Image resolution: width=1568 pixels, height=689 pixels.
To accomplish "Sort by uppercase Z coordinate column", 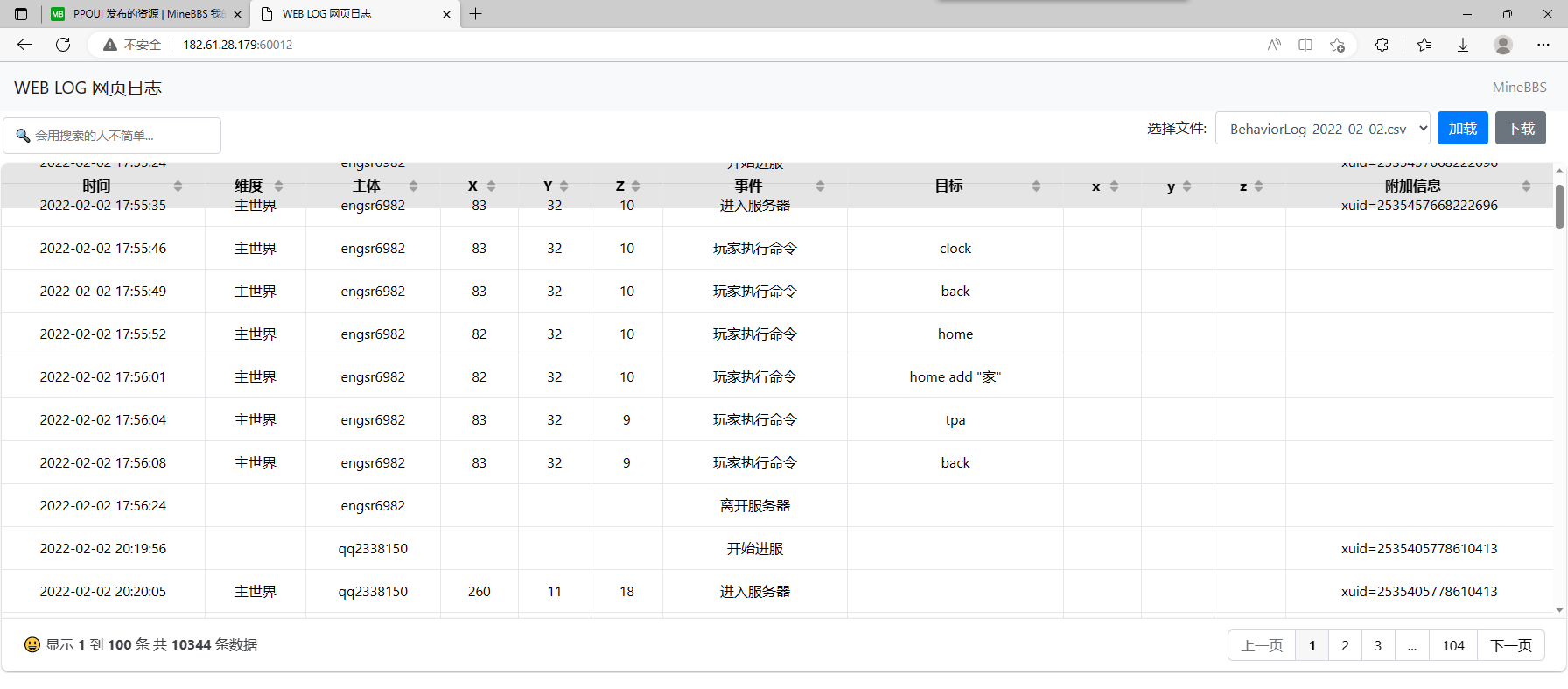I will tap(635, 186).
